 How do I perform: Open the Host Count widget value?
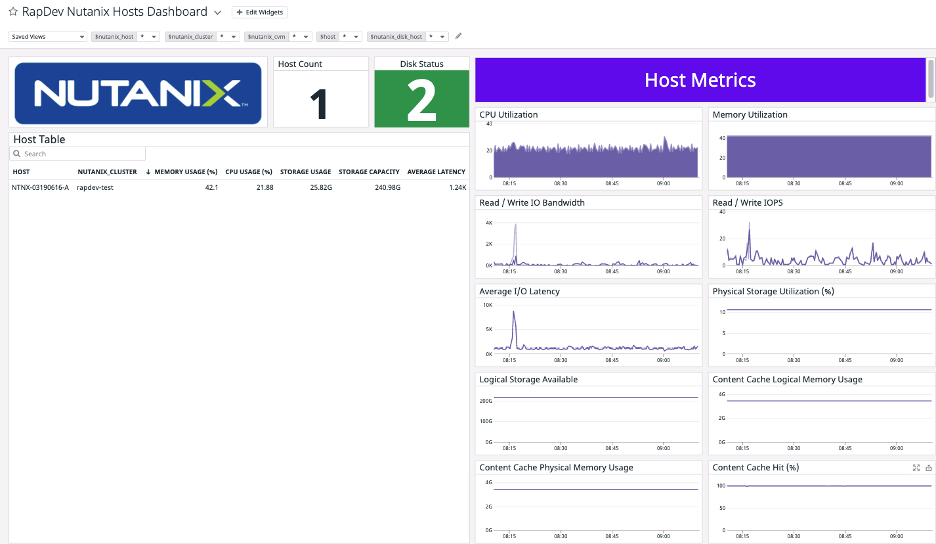[x=319, y=105]
